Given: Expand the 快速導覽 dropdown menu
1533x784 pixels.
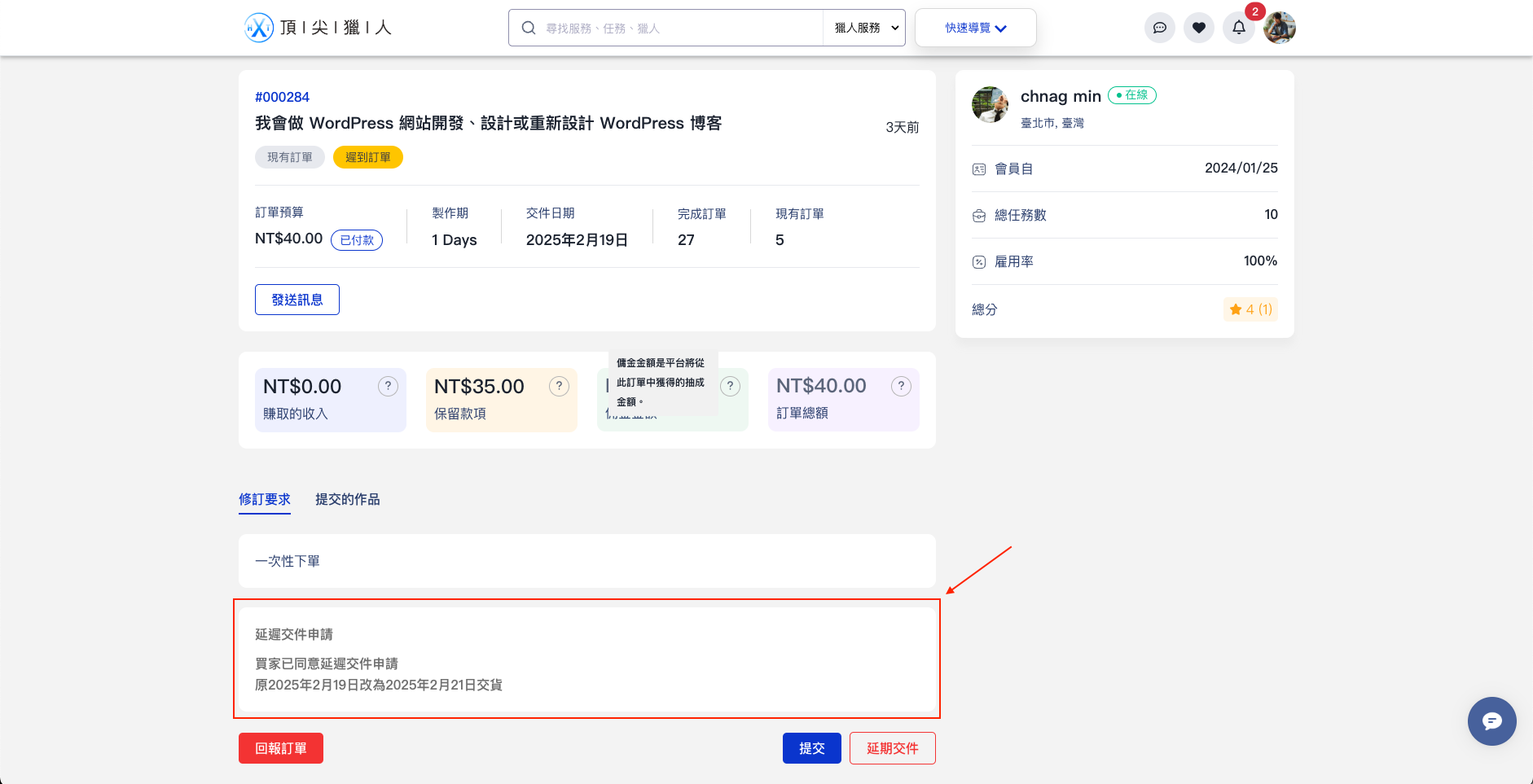Looking at the screenshot, I should click(975, 28).
